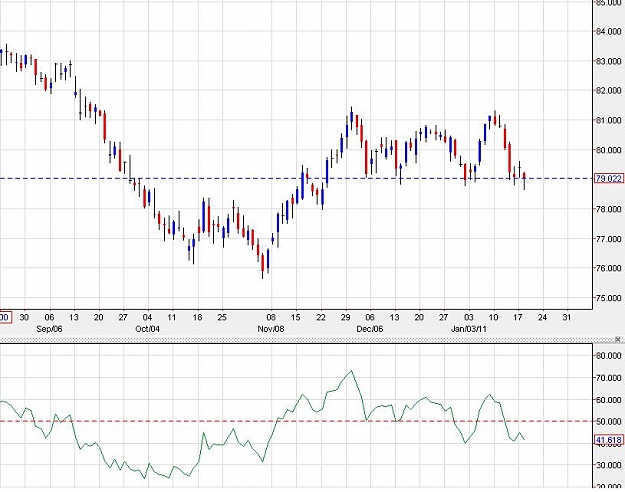Image resolution: width=625 pixels, height=492 pixels.
Task: Click the 50.000 indicator axis label
Action: tap(609, 421)
